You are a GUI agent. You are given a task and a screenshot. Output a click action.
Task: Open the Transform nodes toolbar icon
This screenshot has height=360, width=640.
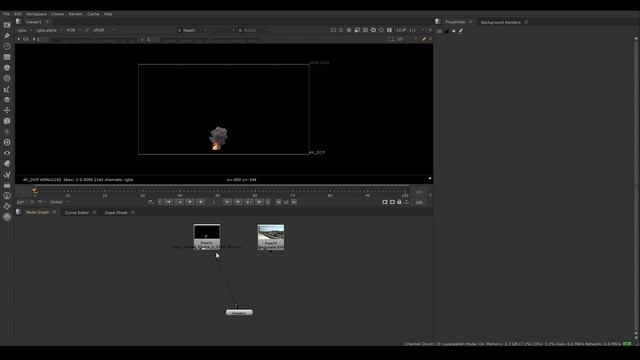7,110
